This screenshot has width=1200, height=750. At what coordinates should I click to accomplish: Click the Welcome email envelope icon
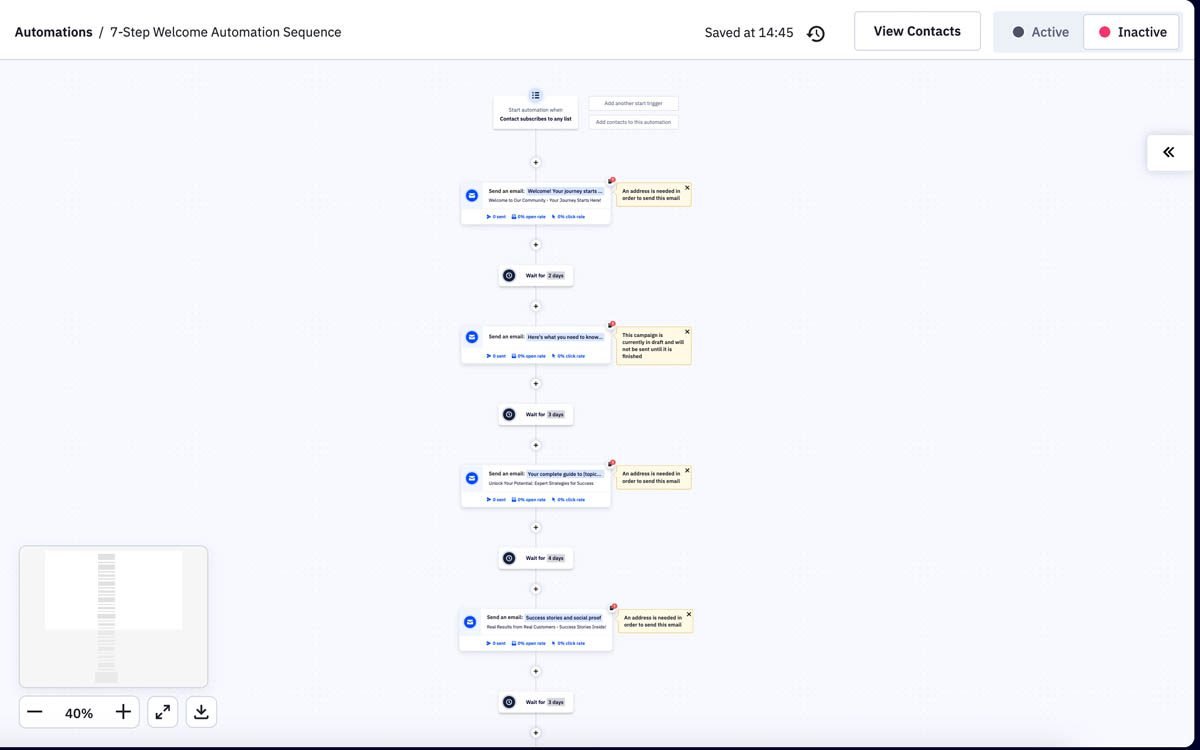472,195
